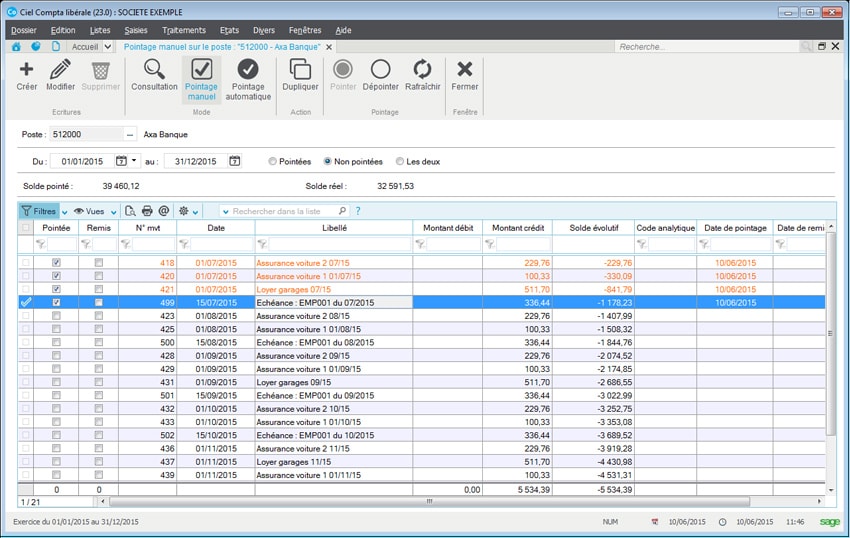Image resolution: width=850 pixels, height=538 pixels.
Task: Select row Loyer garages 09/15
Action: (422, 382)
